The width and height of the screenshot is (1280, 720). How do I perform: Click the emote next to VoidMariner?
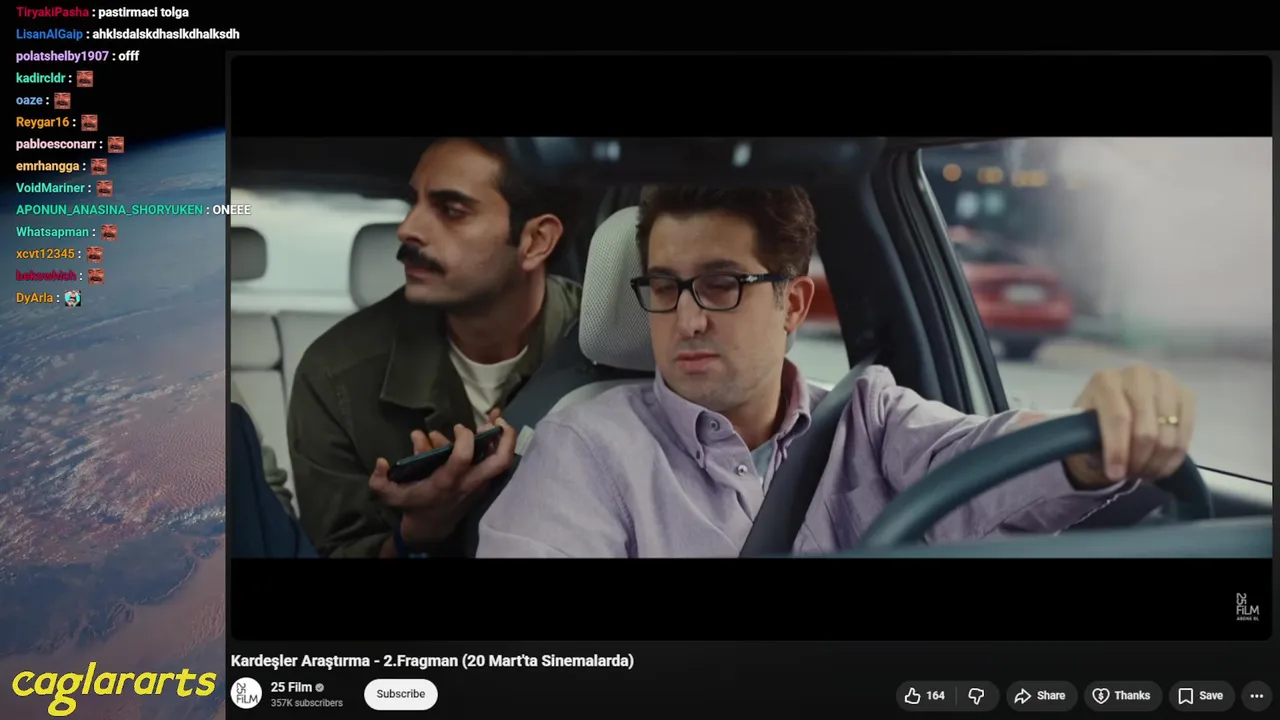click(x=104, y=188)
